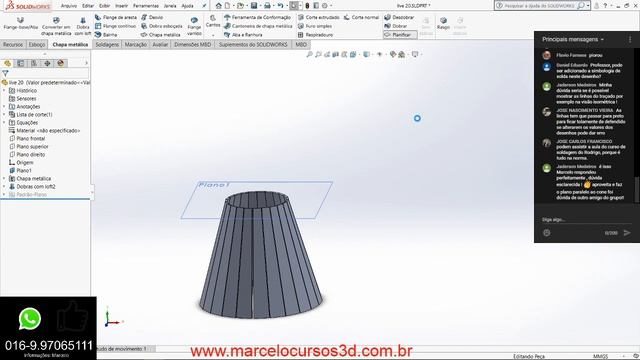Select Plano superior in the tree
The image size is (640, 360).
pos(29,147)
